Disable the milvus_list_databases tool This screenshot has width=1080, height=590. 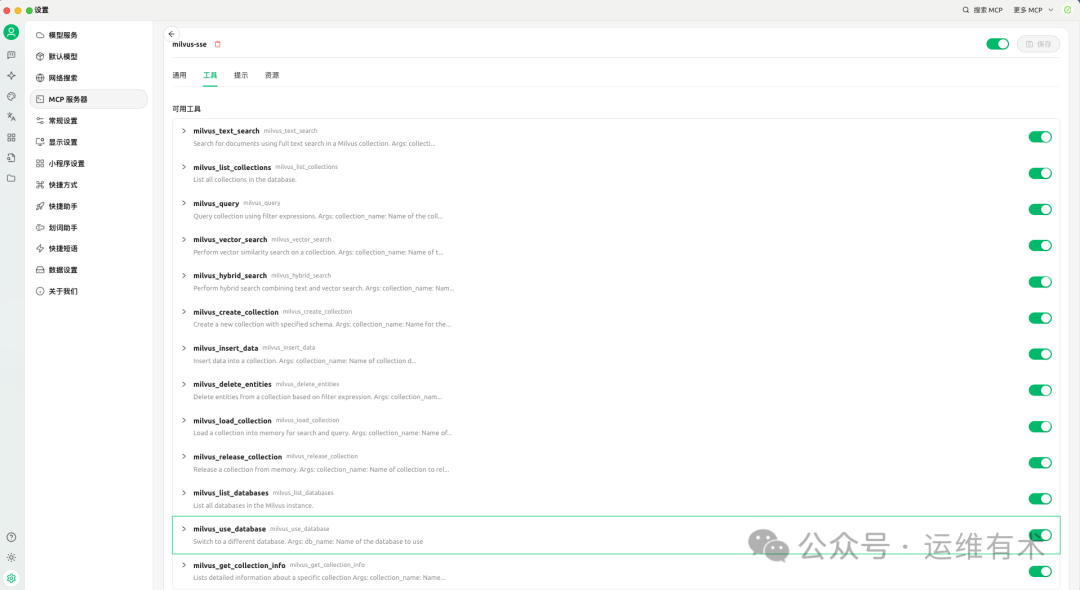tap(1040, 499)
